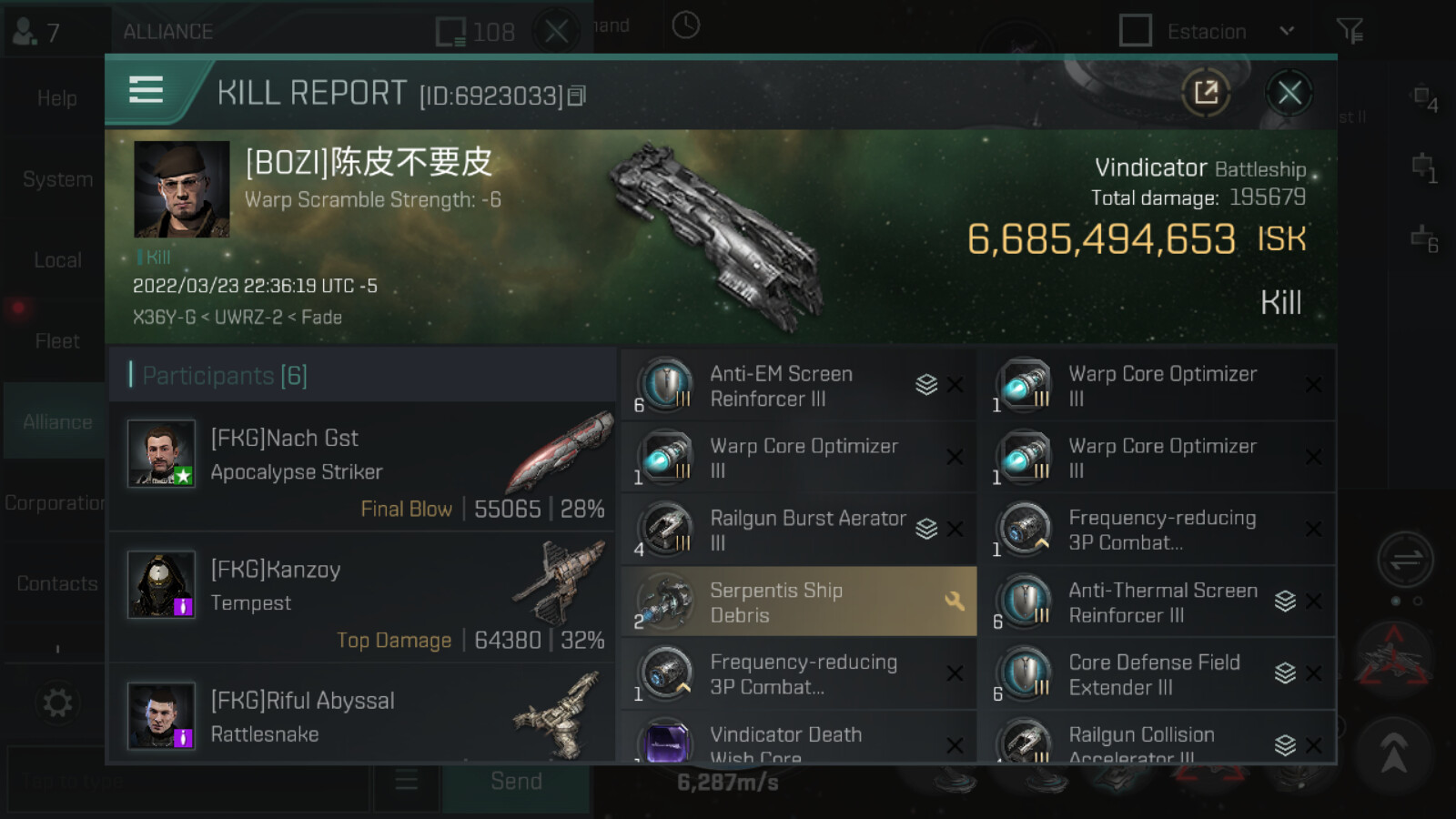
Task: Click the clock history icon
Action: [x=686, y=25]
